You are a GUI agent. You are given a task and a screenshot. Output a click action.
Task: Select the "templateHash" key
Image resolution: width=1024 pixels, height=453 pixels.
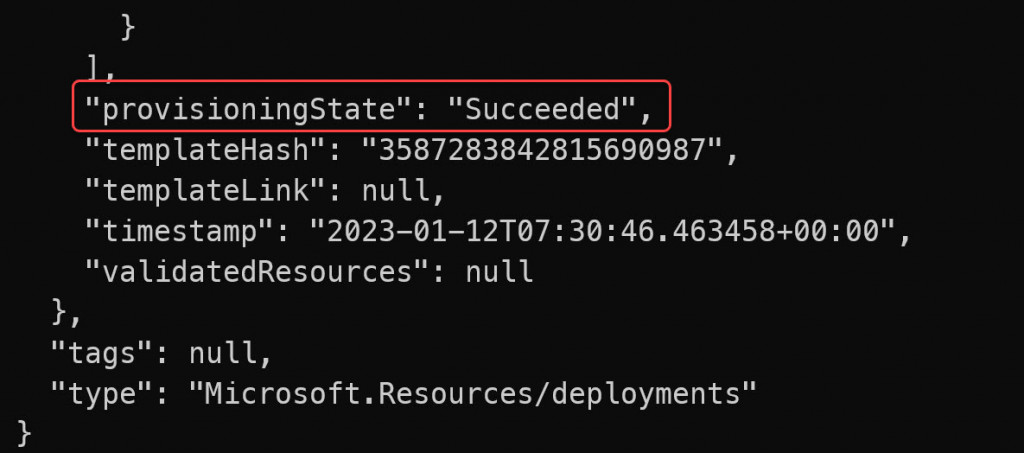tap(206, 150)
